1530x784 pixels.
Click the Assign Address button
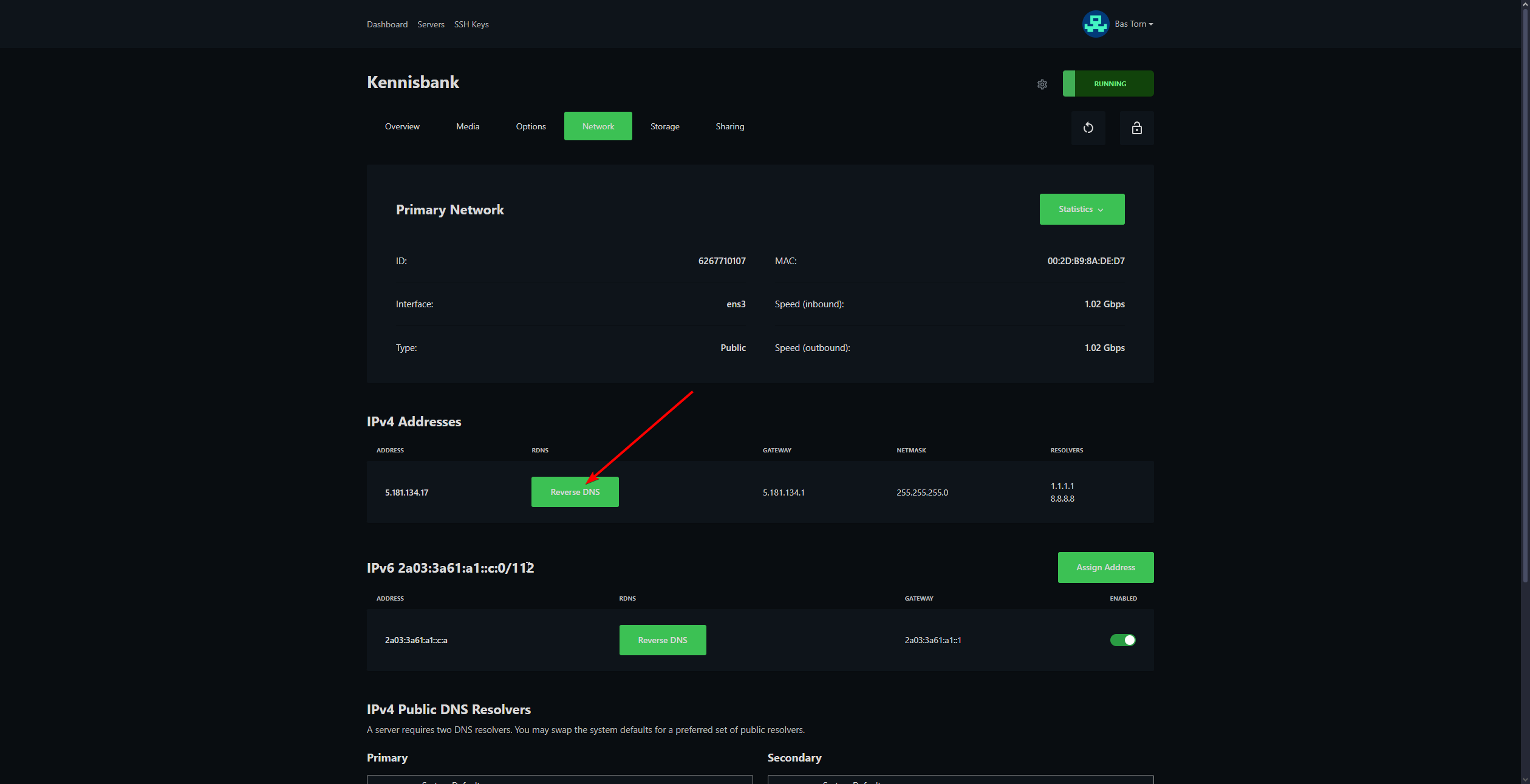1105,567
